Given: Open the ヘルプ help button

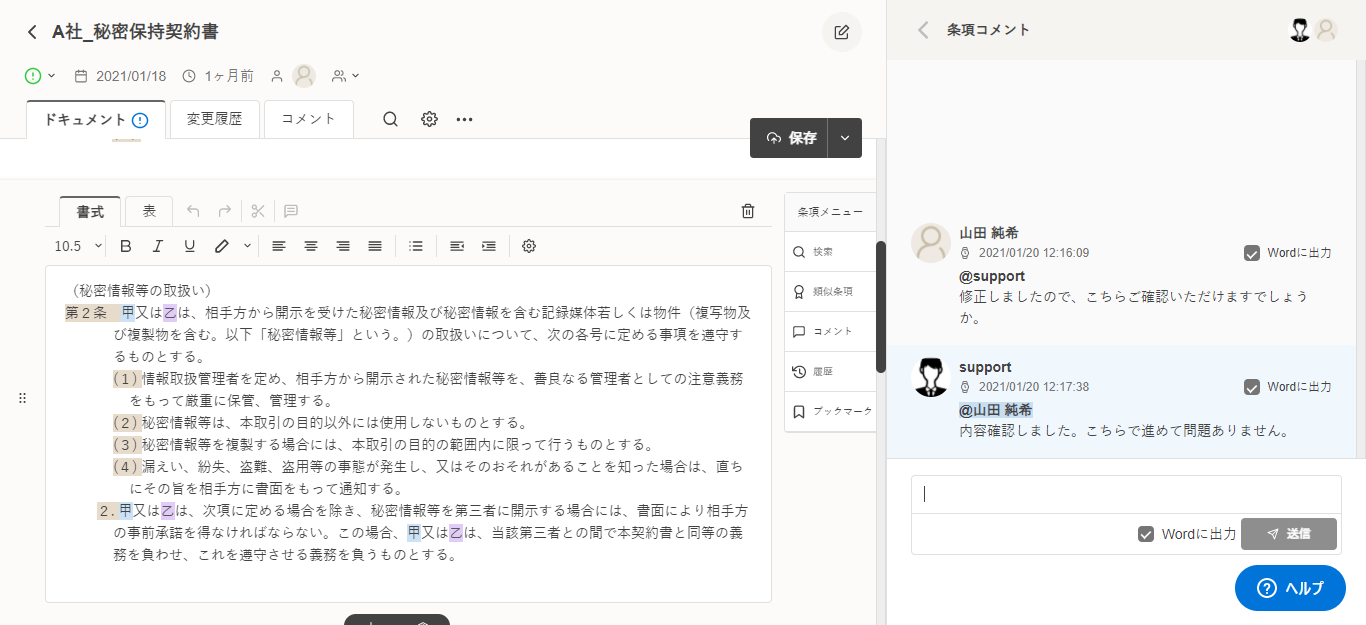Looking at the screenshot, I should (1290, 588).
